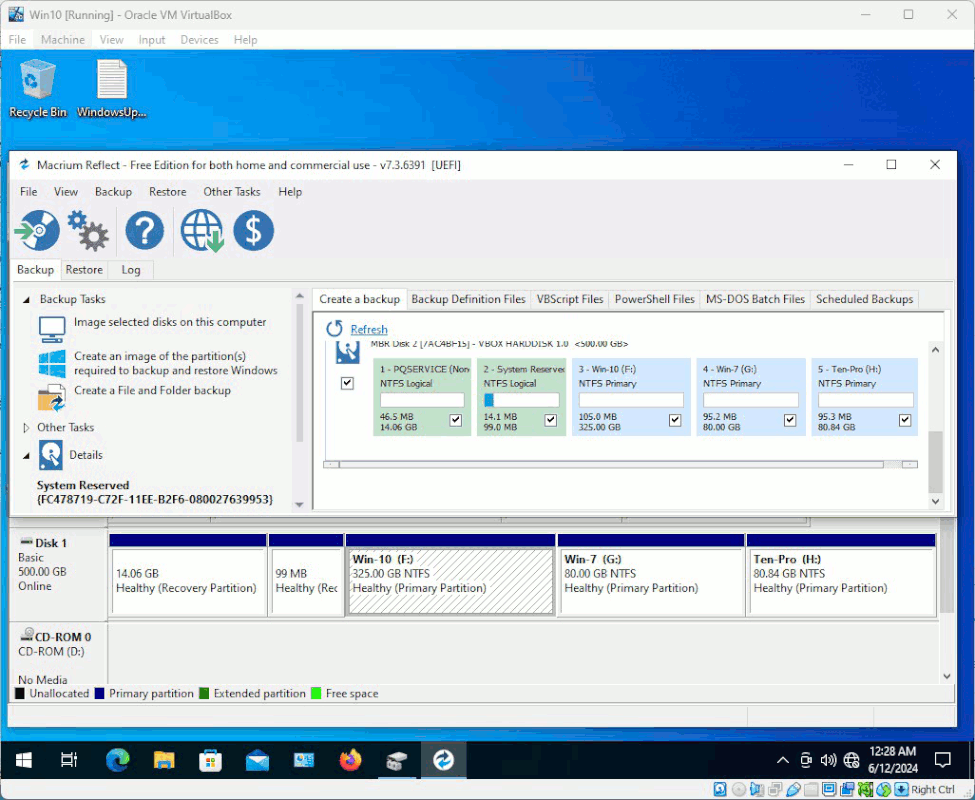Image resolution: width=975 pixels, height=800 pixels.
Task: Click the globe download updates icon
Action: pyautogui.click(x=202, y=231)
